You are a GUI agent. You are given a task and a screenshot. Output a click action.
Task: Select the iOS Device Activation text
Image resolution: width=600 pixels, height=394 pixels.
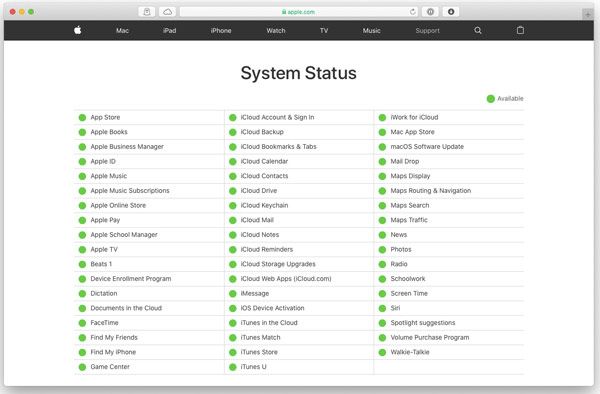pyautogui.click(x=272, y=308)
